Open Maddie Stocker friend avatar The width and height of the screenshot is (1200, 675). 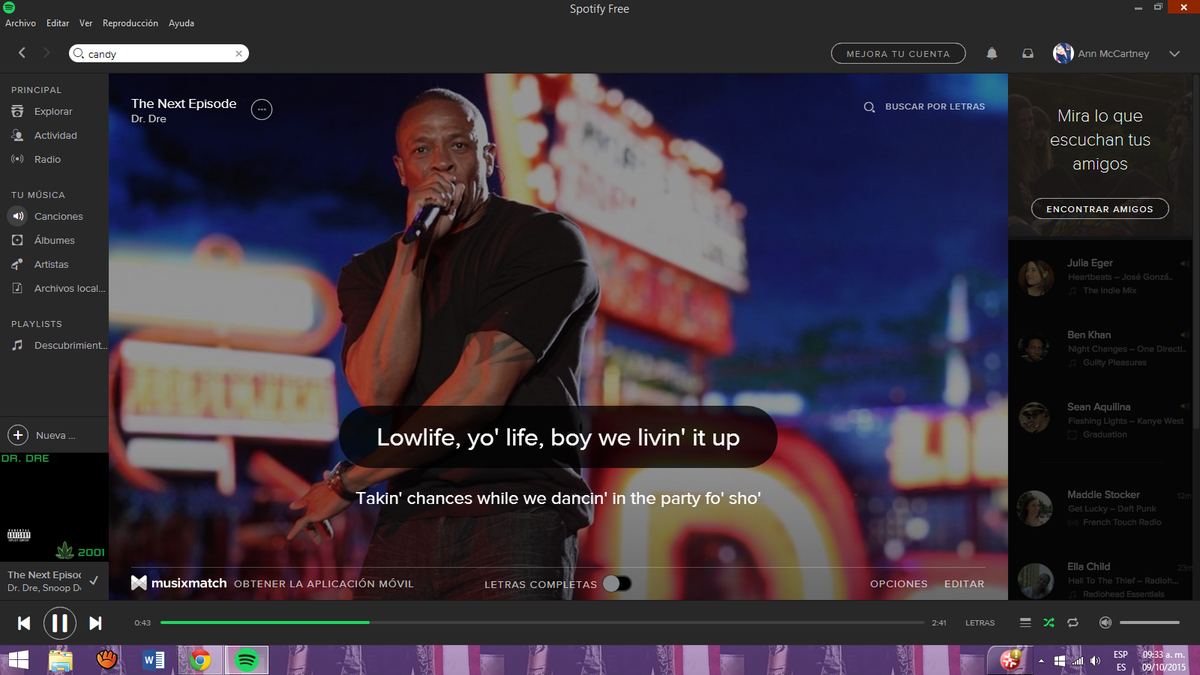(x=1035, y=509)
